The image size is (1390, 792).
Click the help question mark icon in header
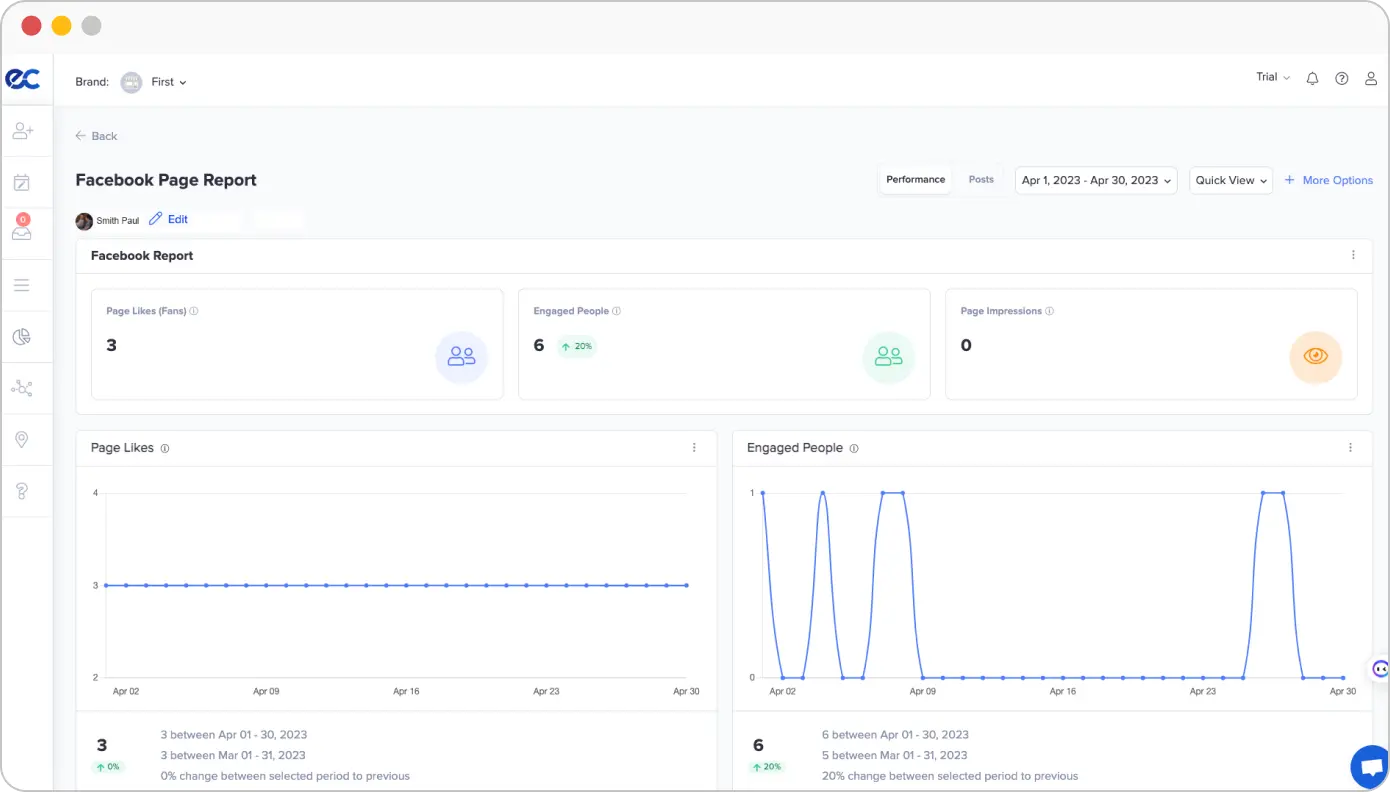pos(1342,79)
